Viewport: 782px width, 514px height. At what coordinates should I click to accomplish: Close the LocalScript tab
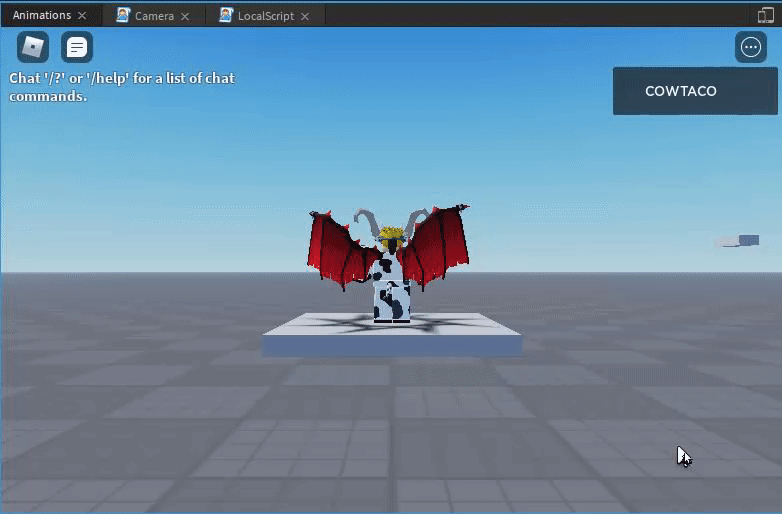305,16
